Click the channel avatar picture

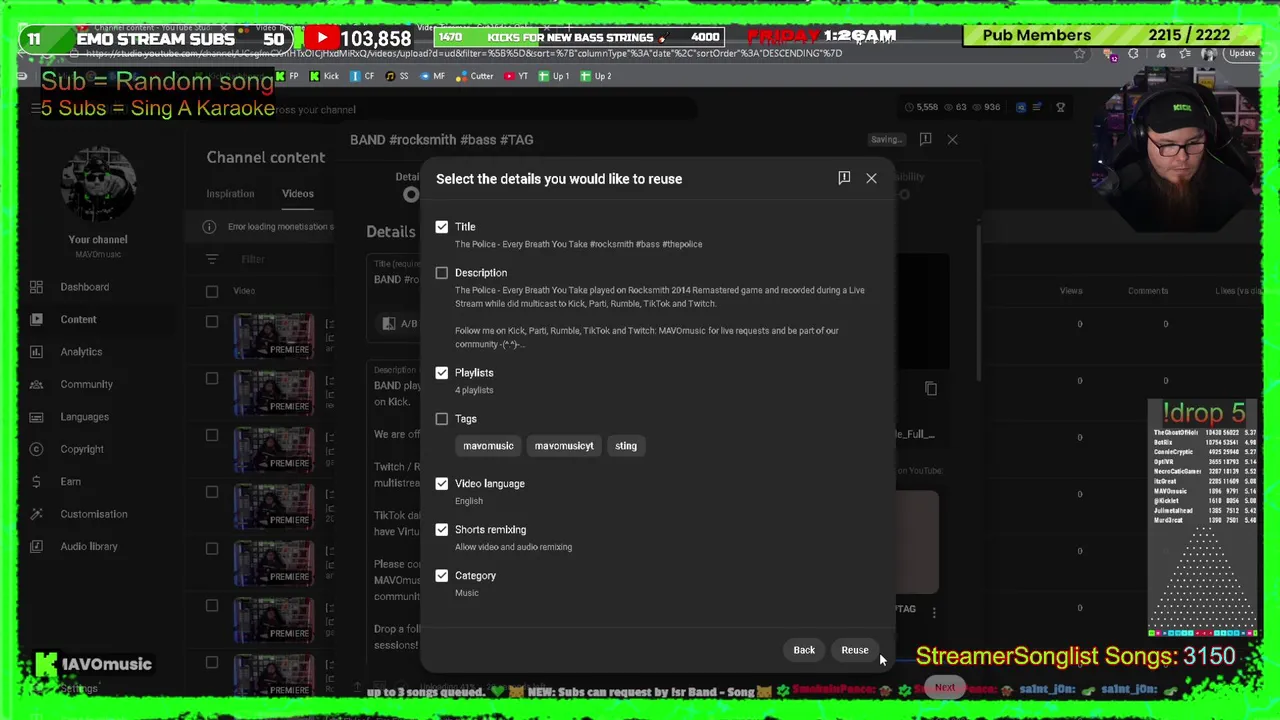click(98, 184)
